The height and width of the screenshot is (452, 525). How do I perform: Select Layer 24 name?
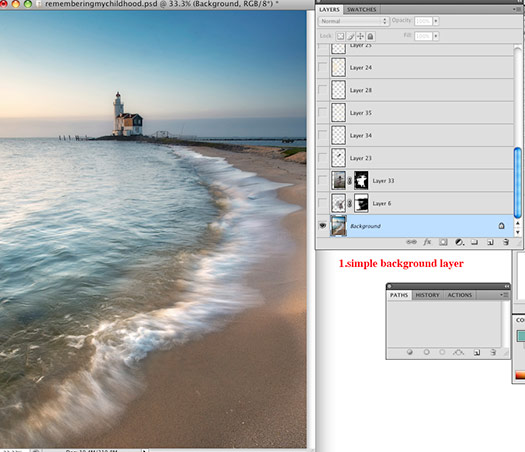pos(361,68)
